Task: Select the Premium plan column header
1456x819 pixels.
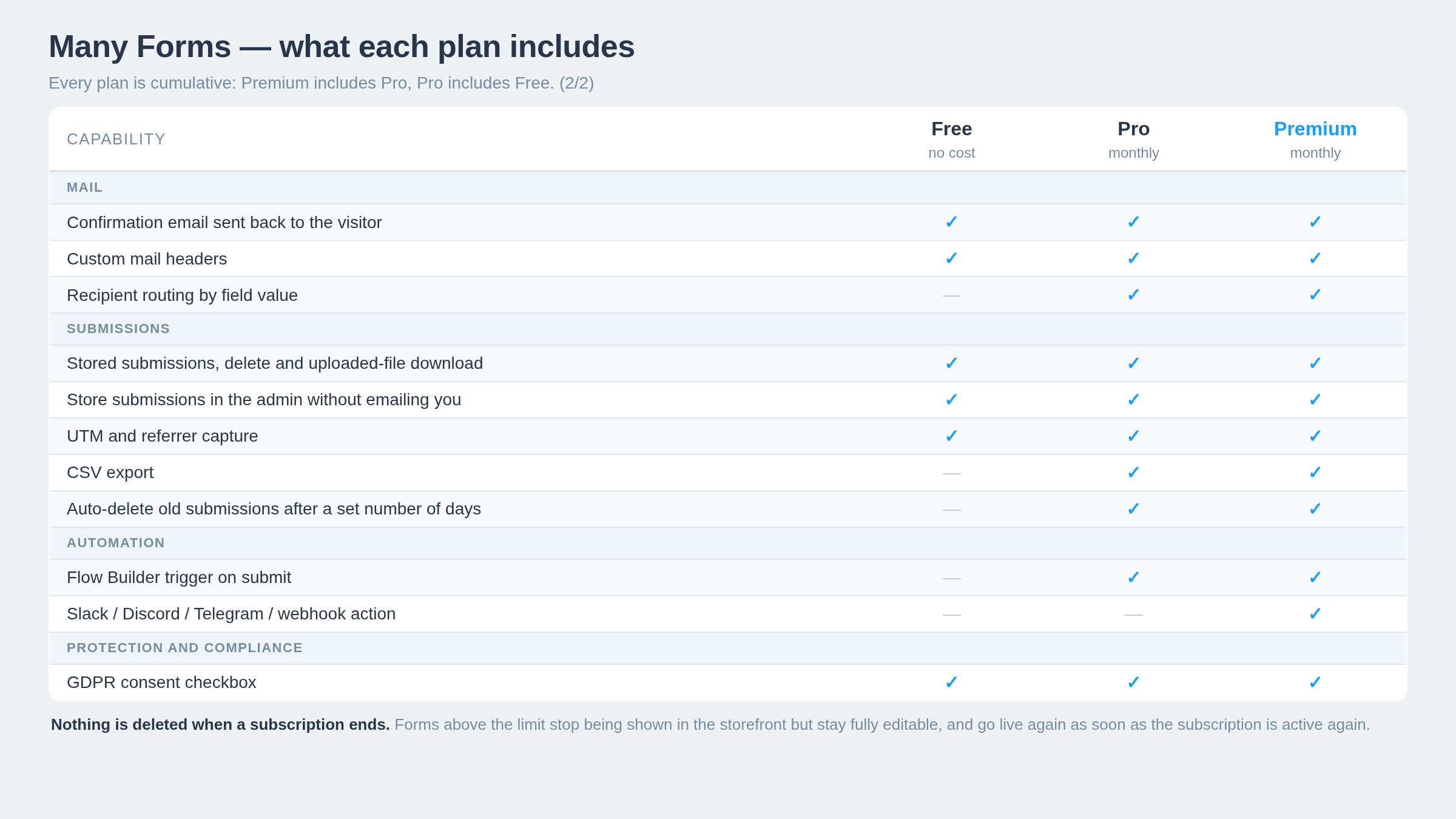Action: coord(1315,140)
